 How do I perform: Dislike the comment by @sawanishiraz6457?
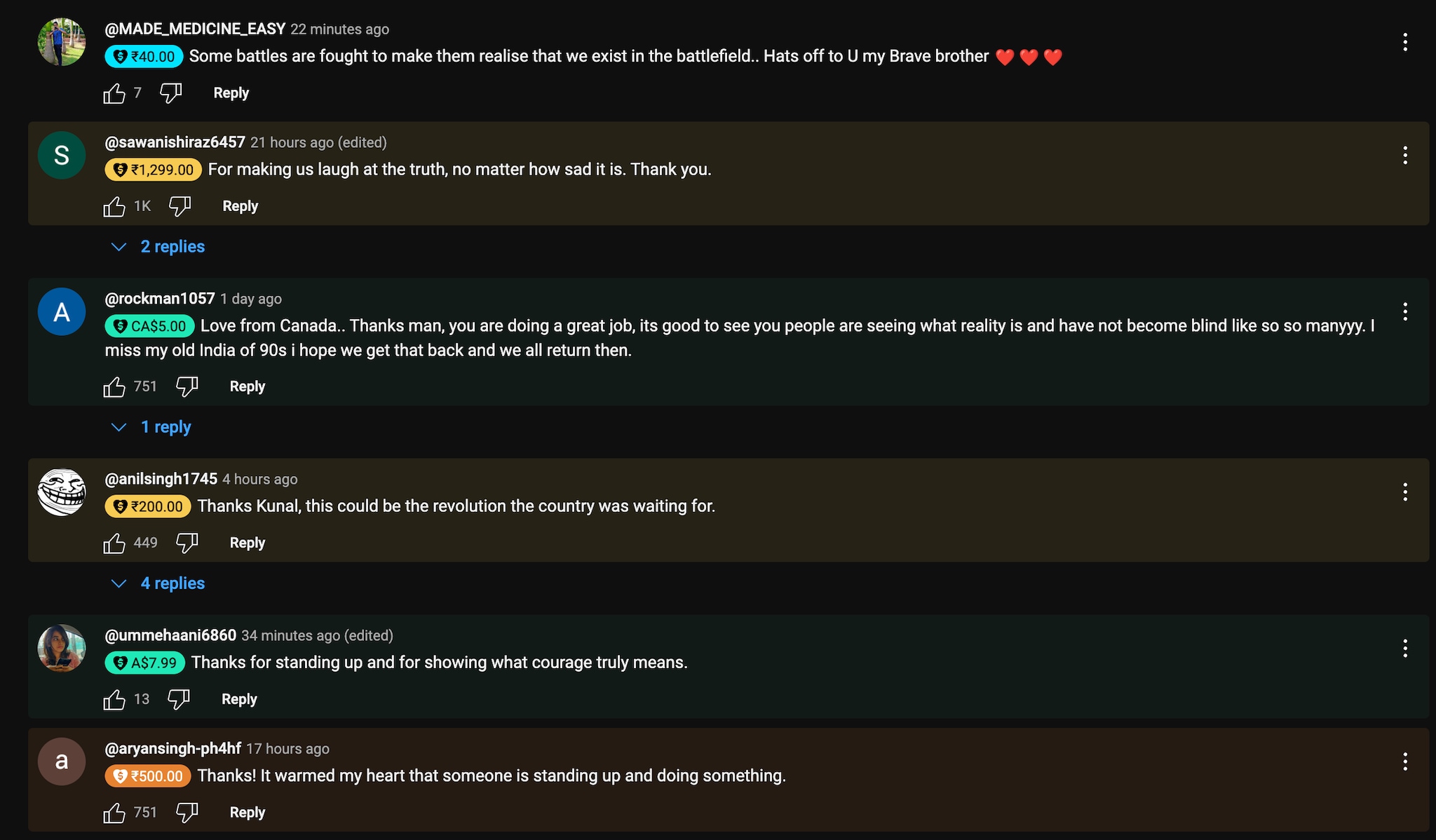[x=179, y=206]
